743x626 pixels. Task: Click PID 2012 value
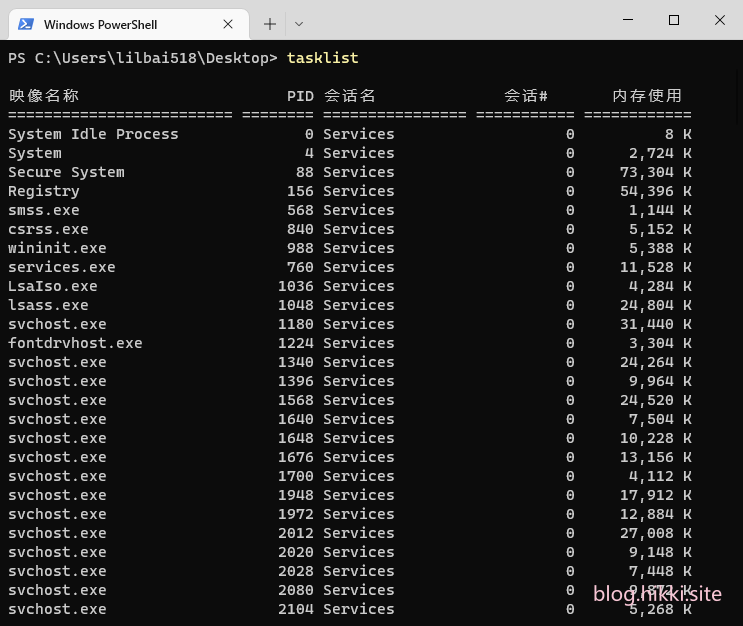tap(296, 533)
